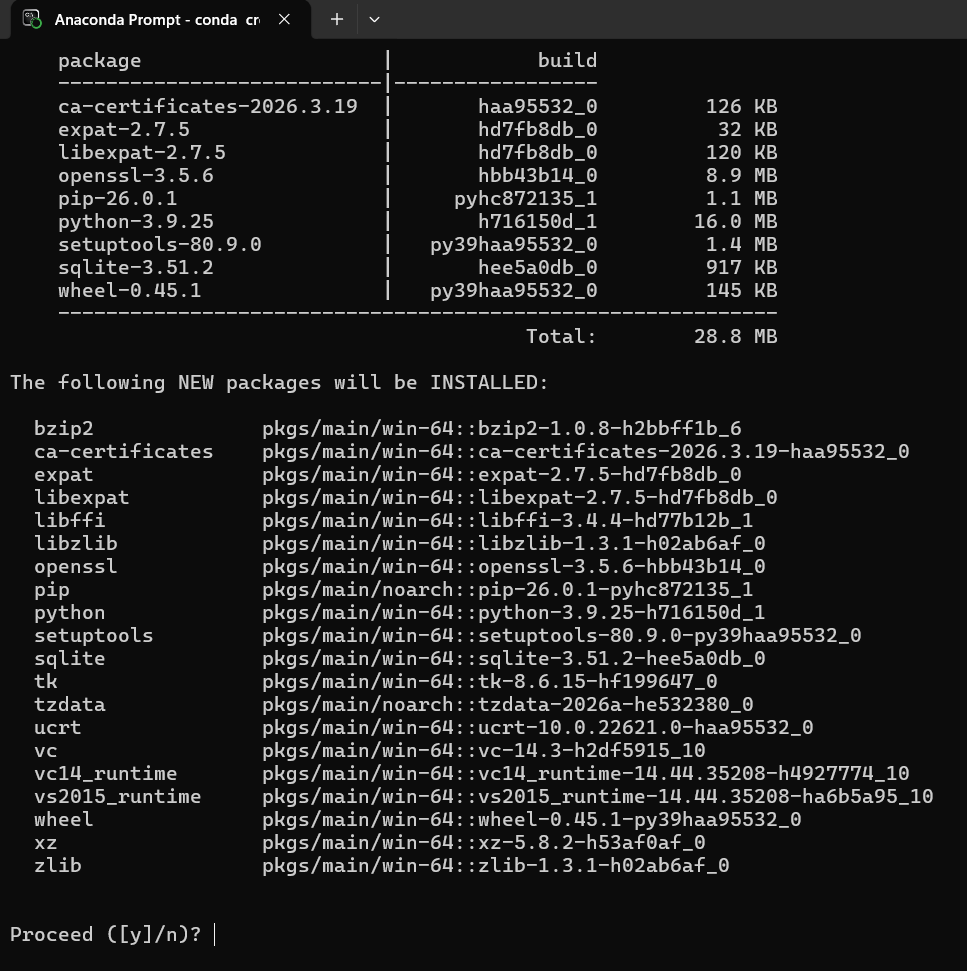Close the Anaconda Prompt tab
Image resolution: width=967 pixels, height=971 pixels.
[x=284, y=19]
